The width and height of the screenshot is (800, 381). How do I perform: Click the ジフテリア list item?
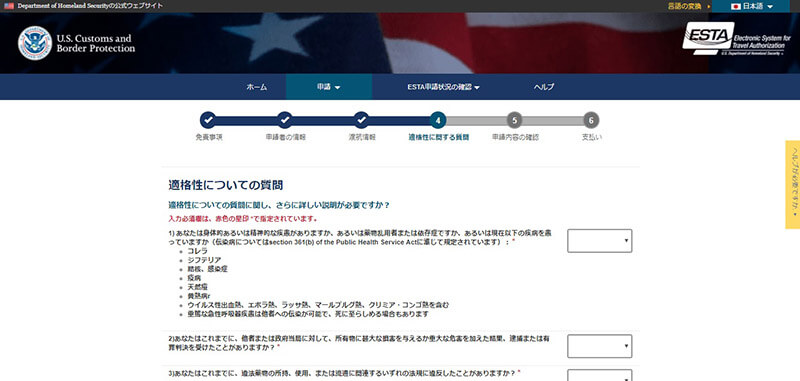[204, 260]
